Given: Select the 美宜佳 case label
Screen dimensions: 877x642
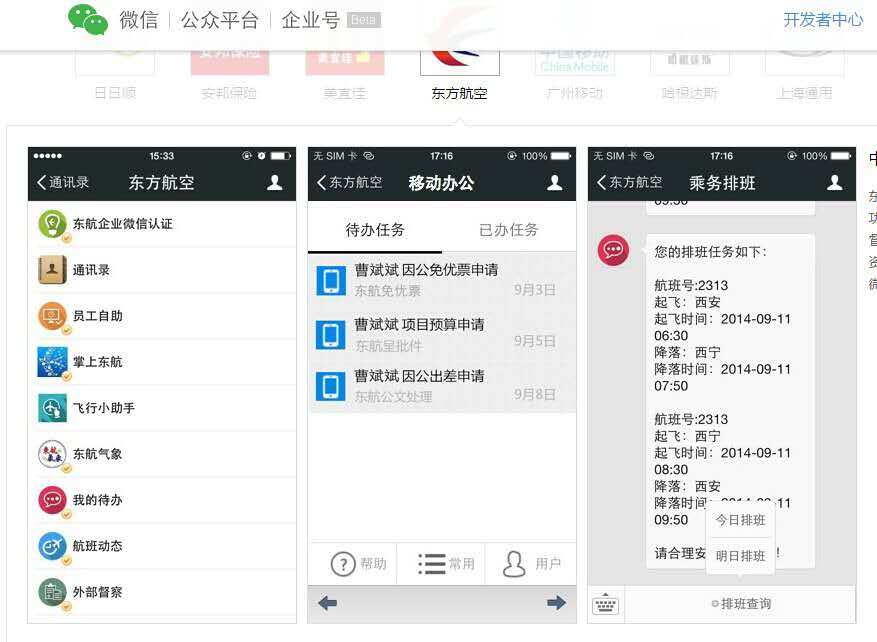Looking at the screenshot, I should tap(345, 93).
